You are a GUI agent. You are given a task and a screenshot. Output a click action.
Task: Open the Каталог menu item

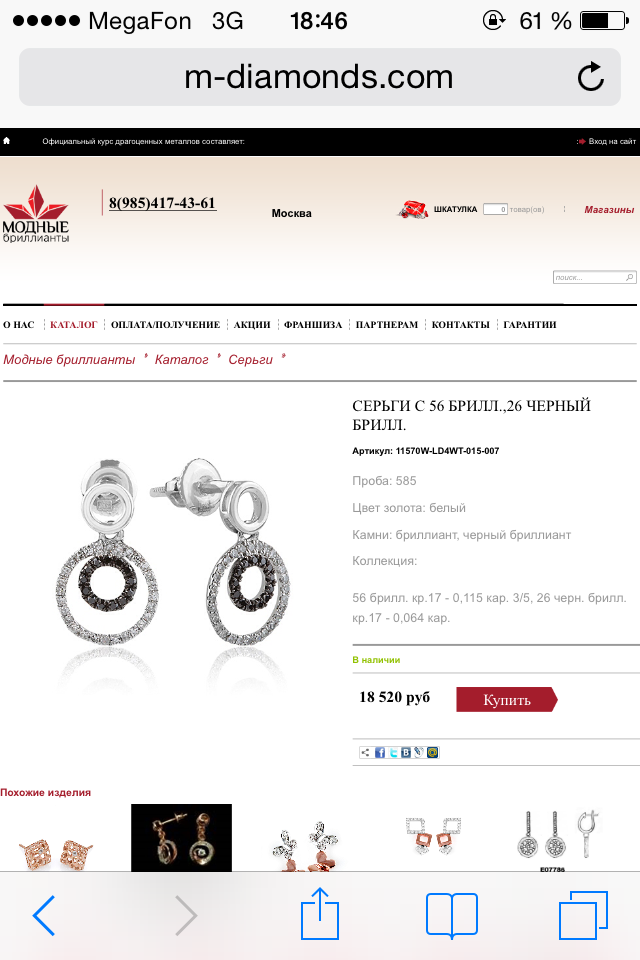(x=73, y=324)
